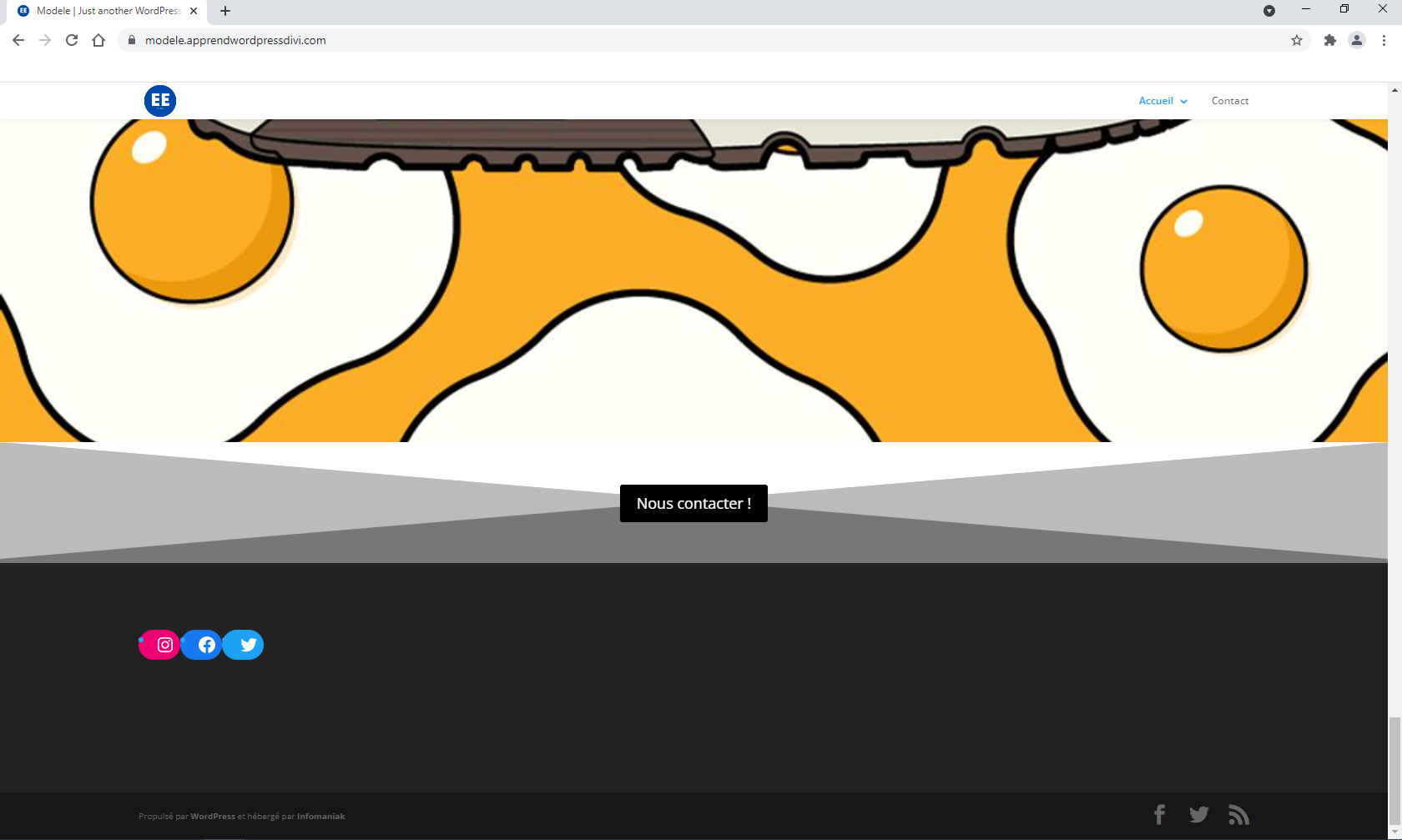Screen dimensions: 1402x840
Task: Open the blue Twitter social button
Action: 248,645
